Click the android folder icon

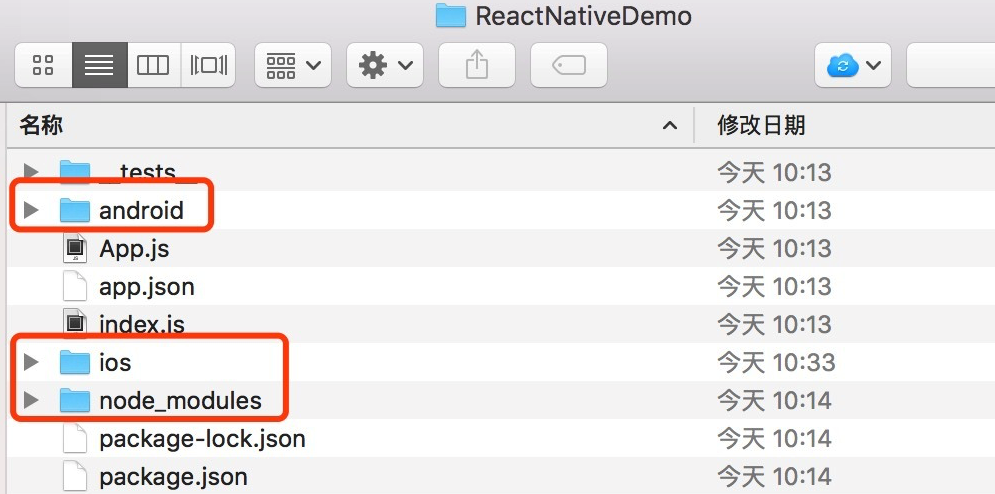pos(75,210)
